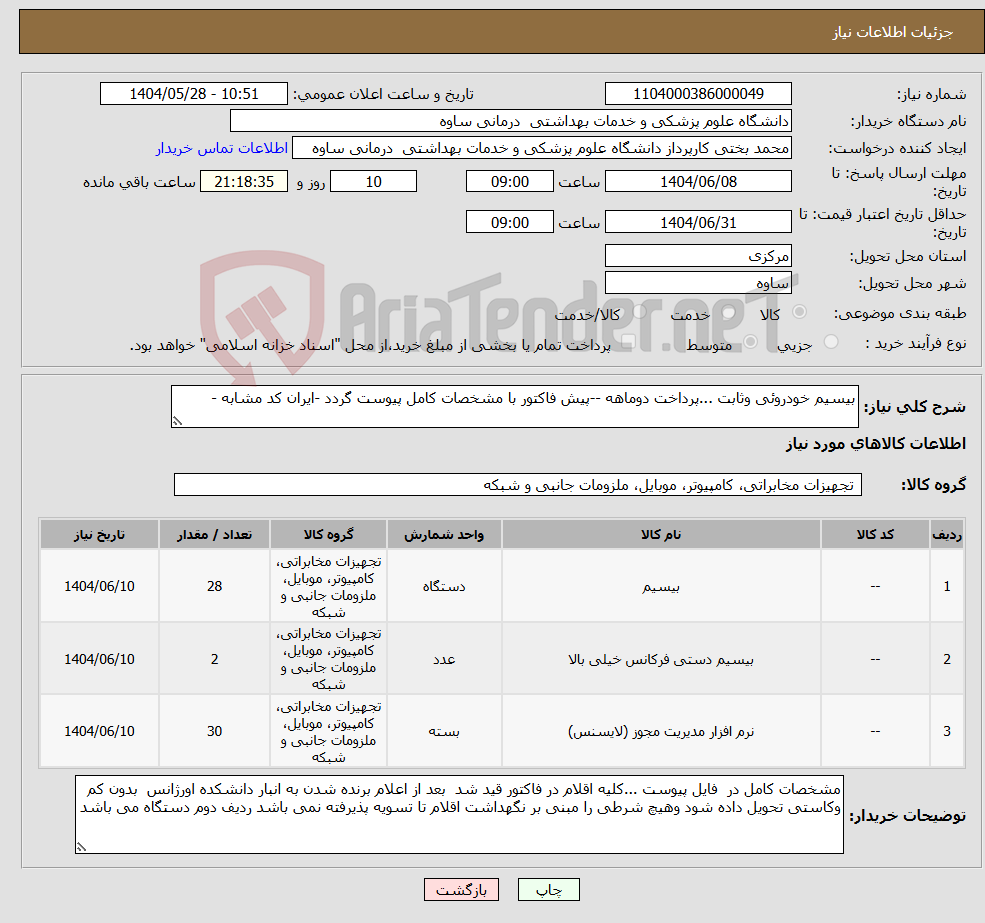Click the announcement date field 1404/05/28 - 10:51
The height and width of the screenshot is (923, 985).
pos(193,94)
